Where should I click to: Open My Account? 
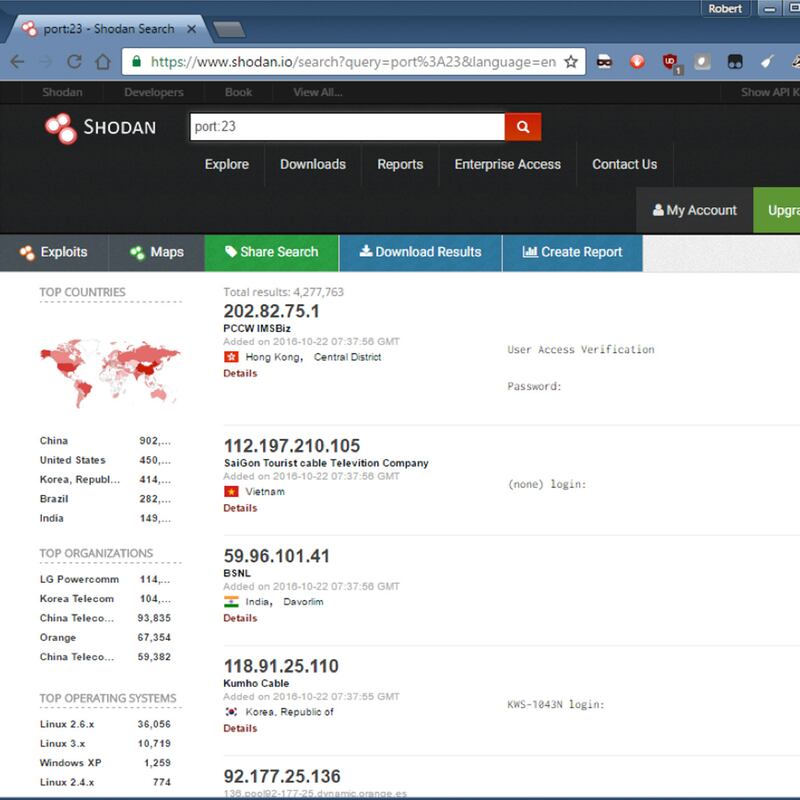pos(694,210)
